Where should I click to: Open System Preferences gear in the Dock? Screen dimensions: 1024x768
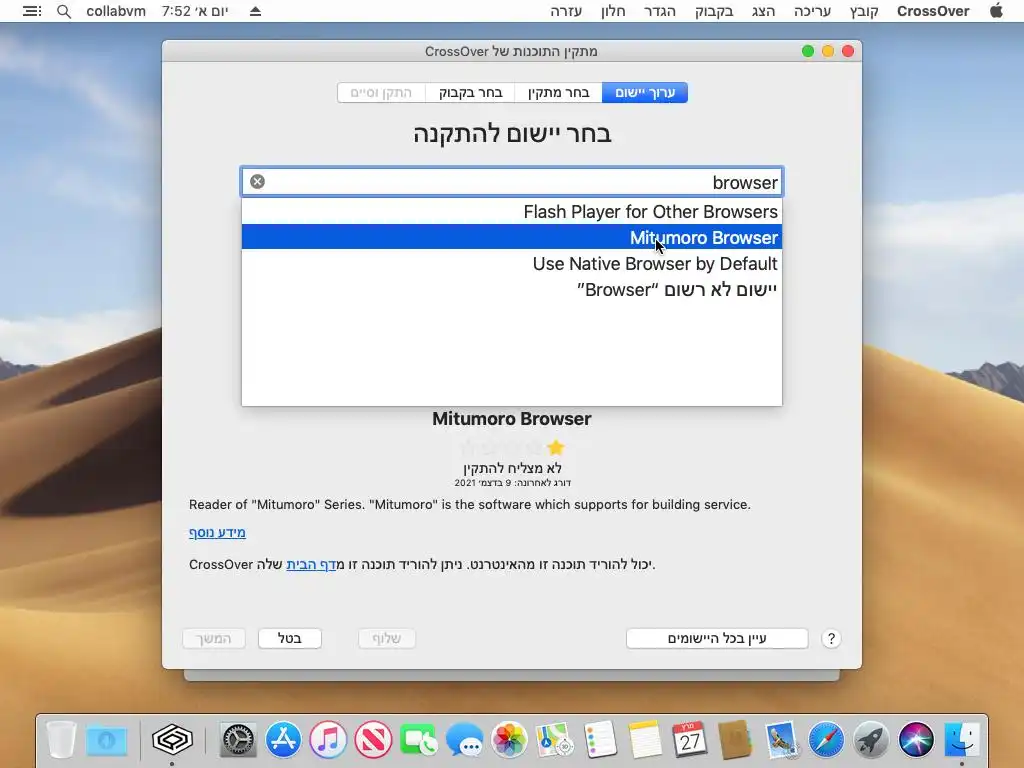click(x=238, y=740)
